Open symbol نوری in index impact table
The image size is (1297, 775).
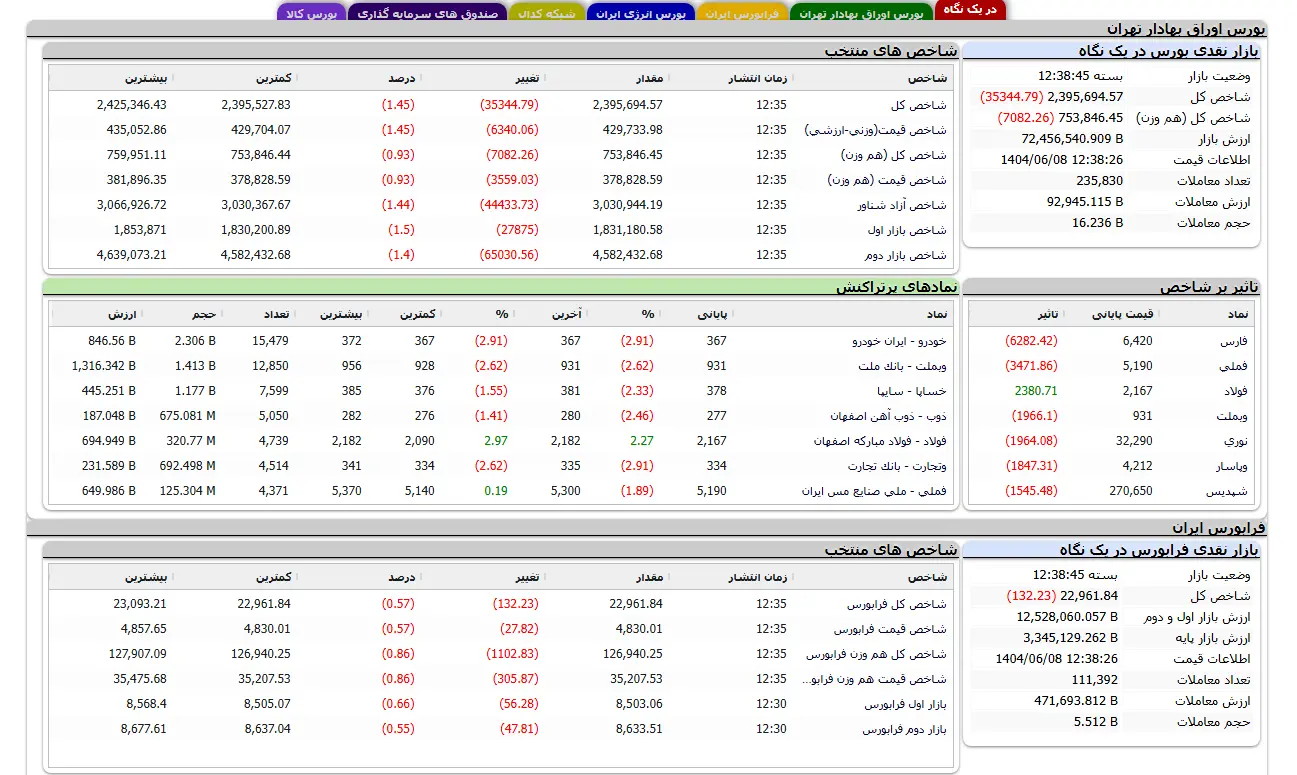click(x=1236, y=441)
